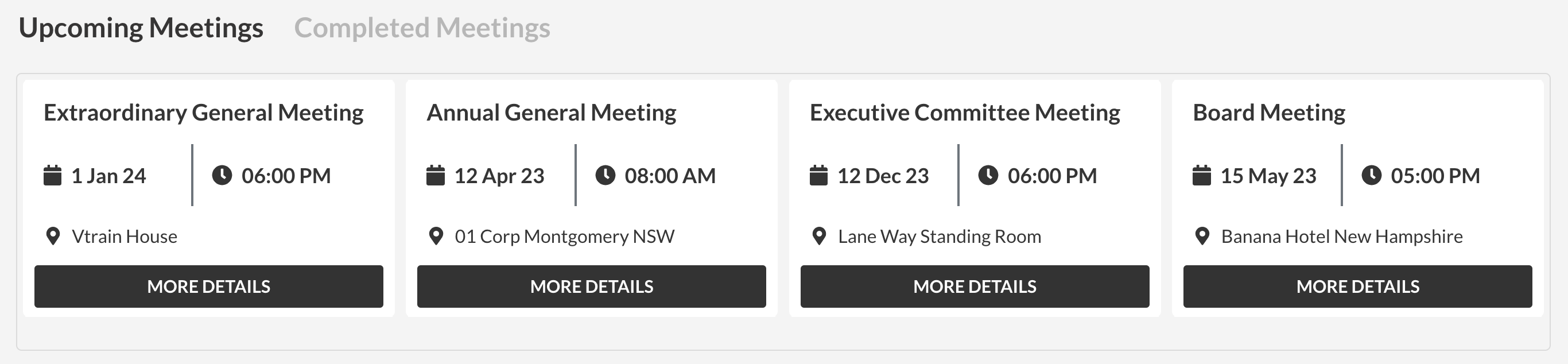
Task: View More Details for Executive Committee Meeting
Action: pos(975,286)
